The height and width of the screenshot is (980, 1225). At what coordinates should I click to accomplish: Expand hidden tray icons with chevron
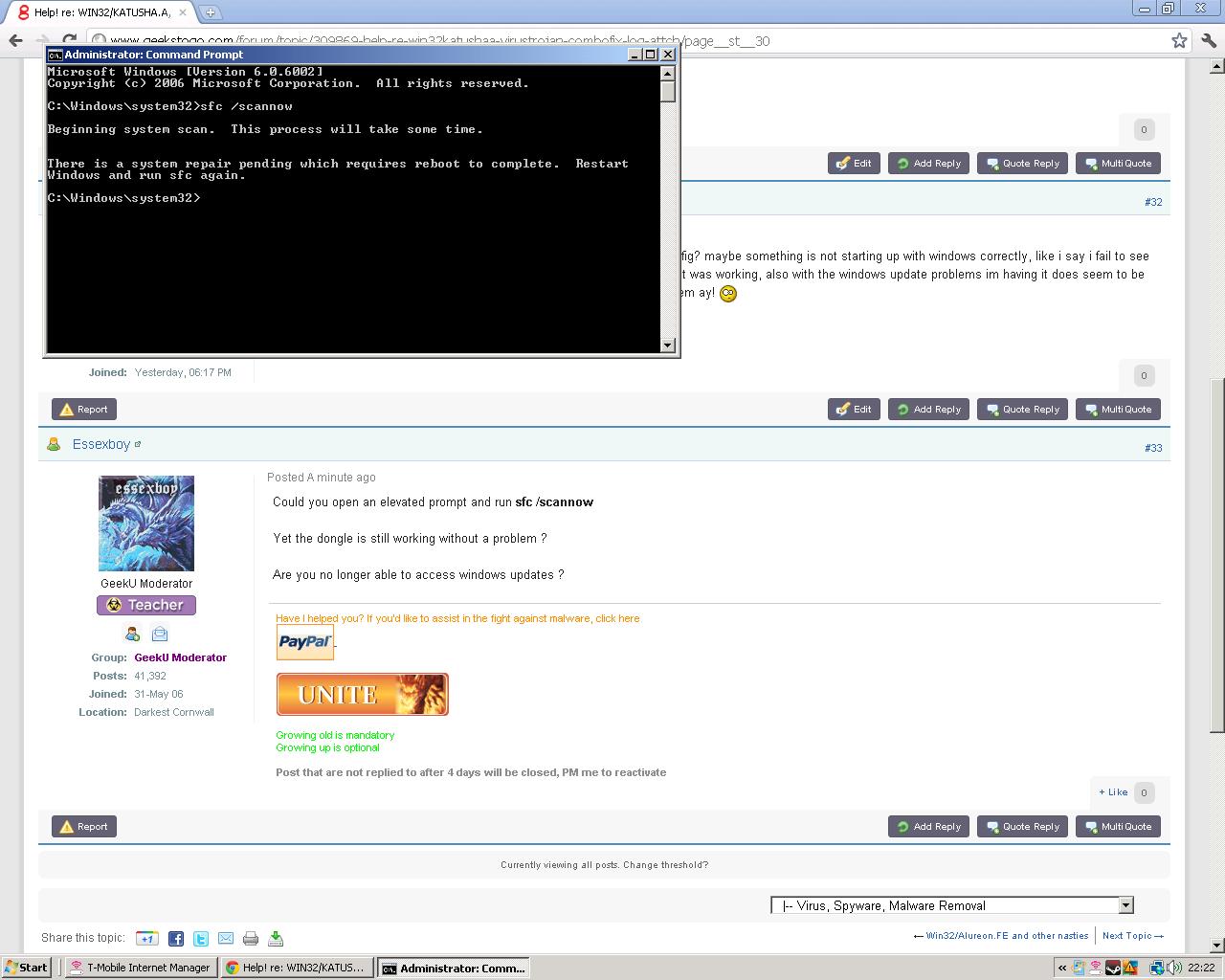(x=1061, y=968)
